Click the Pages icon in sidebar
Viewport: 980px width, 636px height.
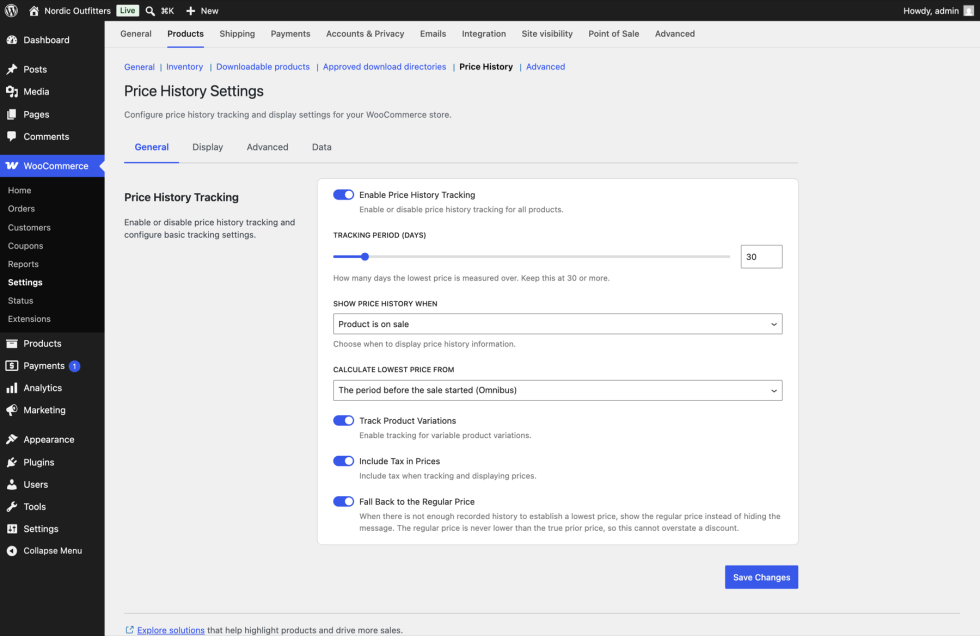pos(12,114)
